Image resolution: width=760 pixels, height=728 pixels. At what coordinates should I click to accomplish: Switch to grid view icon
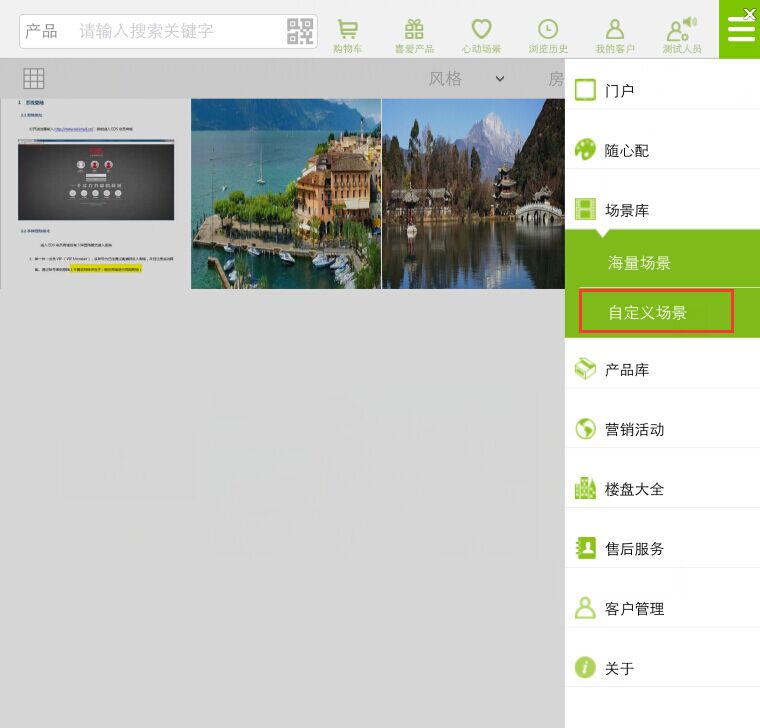(x=34, y=78)
